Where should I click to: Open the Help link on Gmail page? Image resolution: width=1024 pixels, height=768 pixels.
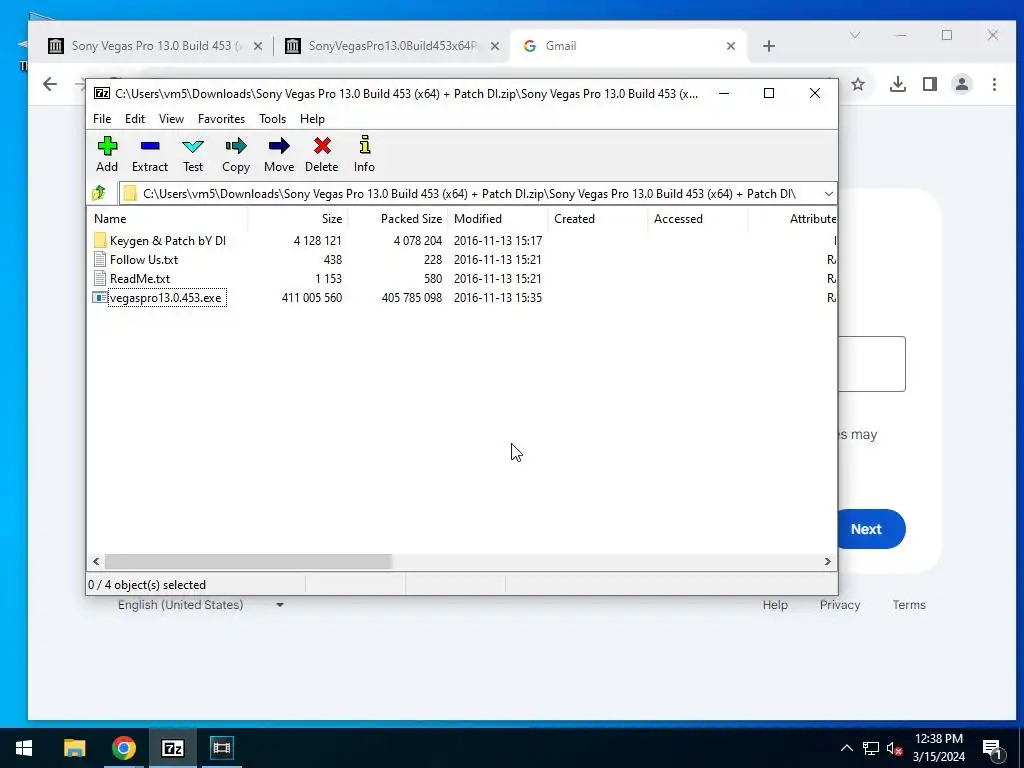click(775, 605)
